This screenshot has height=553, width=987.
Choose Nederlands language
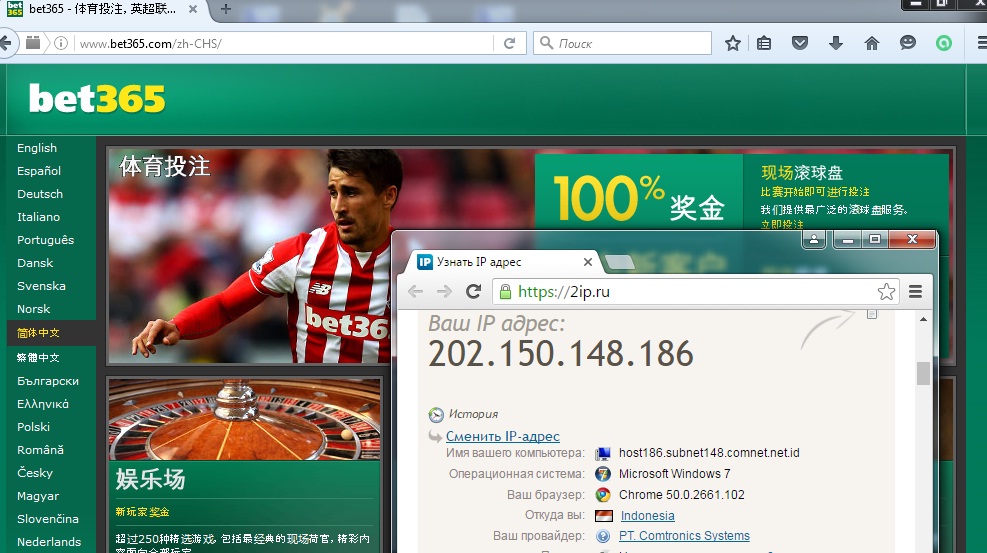49,542
